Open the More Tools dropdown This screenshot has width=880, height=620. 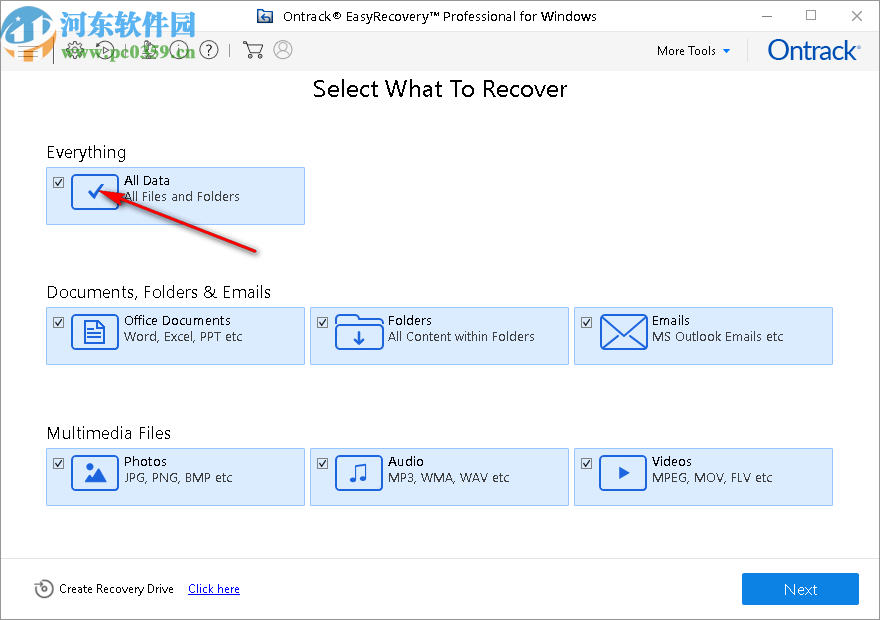693,50
